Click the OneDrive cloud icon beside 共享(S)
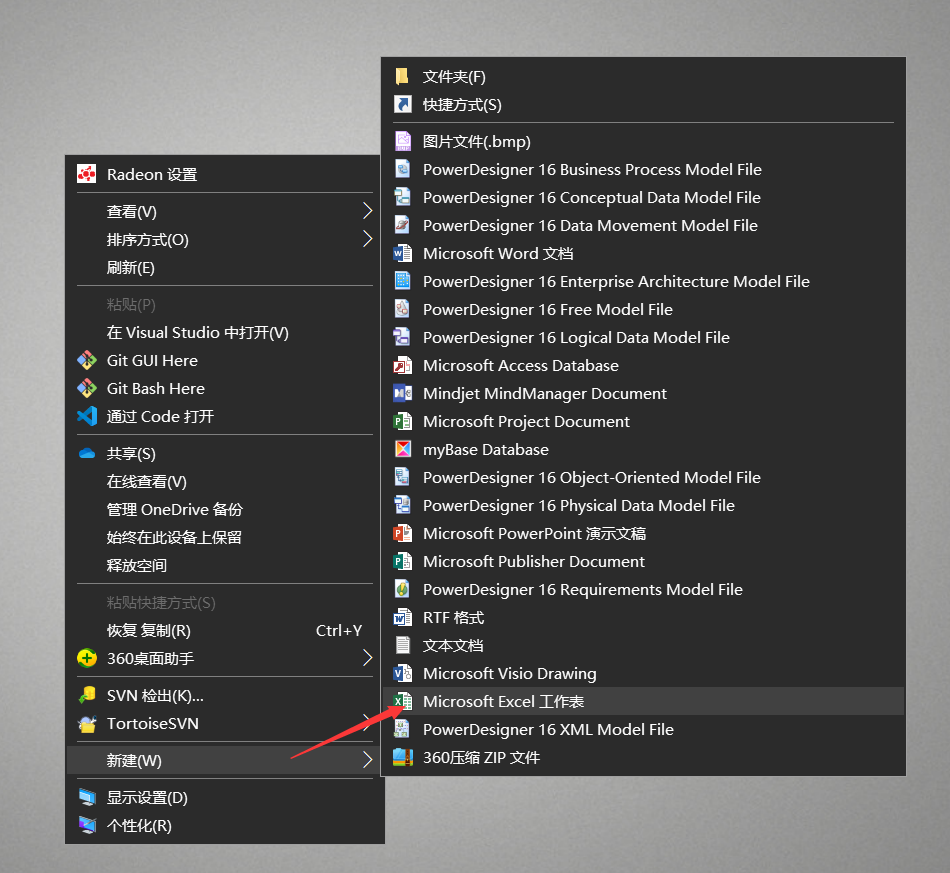This screenshot has width=950, height=873. click(87, 453)
